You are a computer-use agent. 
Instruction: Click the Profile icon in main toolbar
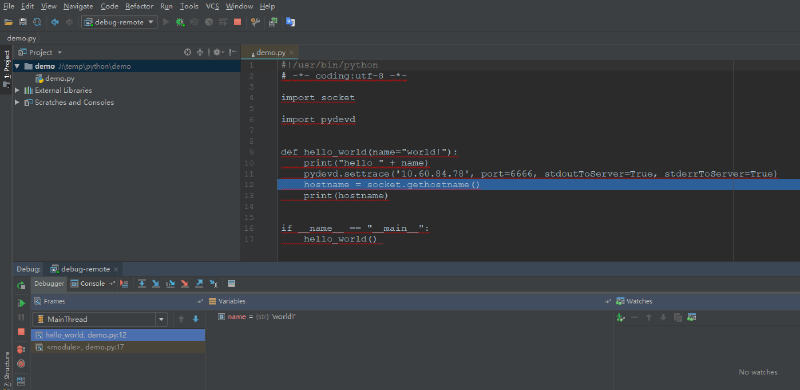[x=209, y=22]
